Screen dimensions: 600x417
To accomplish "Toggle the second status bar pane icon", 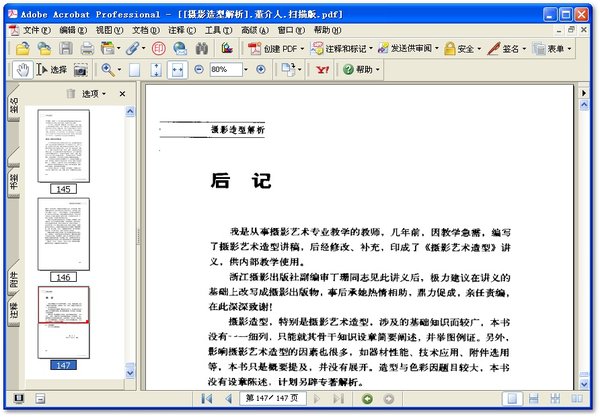I will [40, 399].
